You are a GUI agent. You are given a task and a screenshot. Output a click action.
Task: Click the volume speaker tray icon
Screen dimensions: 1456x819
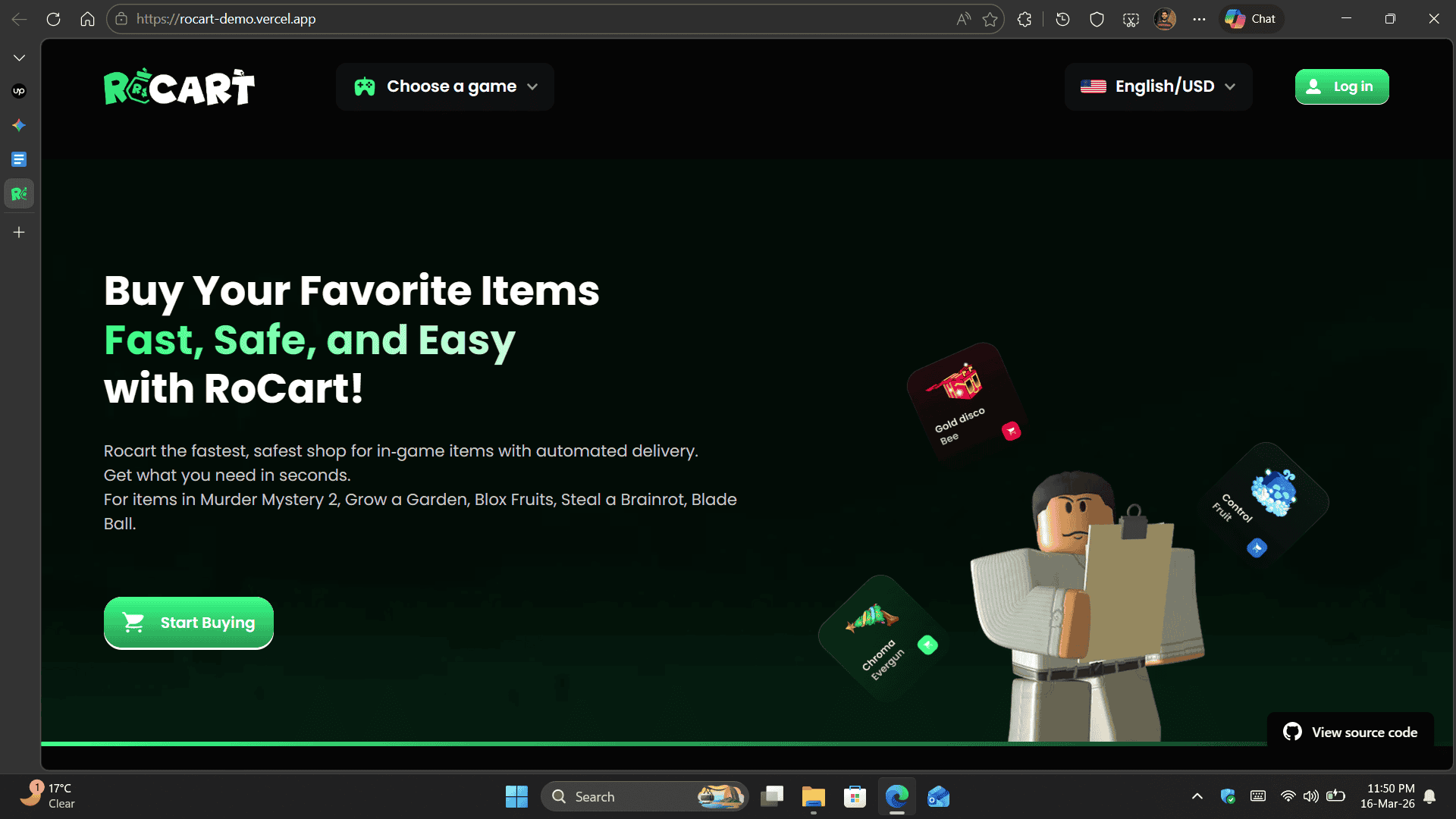click(x=1311, y=796)
